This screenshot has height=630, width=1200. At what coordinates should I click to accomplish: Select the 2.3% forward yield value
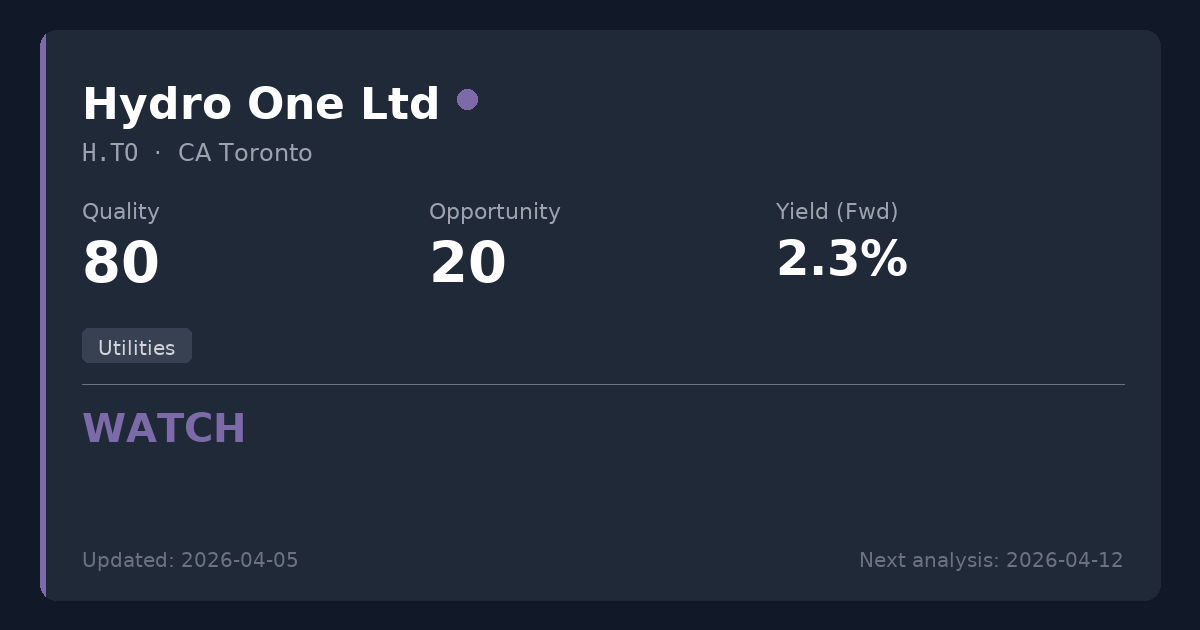click(841, 259)
